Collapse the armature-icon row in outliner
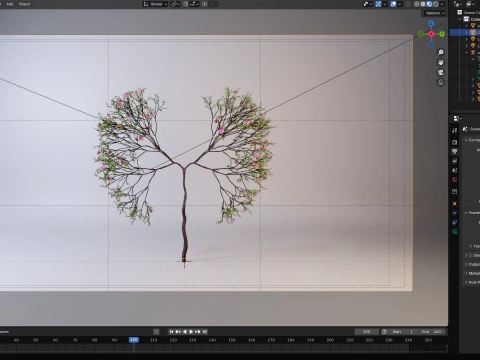This screenshot has height=360, width=480. tap(467, 52)
